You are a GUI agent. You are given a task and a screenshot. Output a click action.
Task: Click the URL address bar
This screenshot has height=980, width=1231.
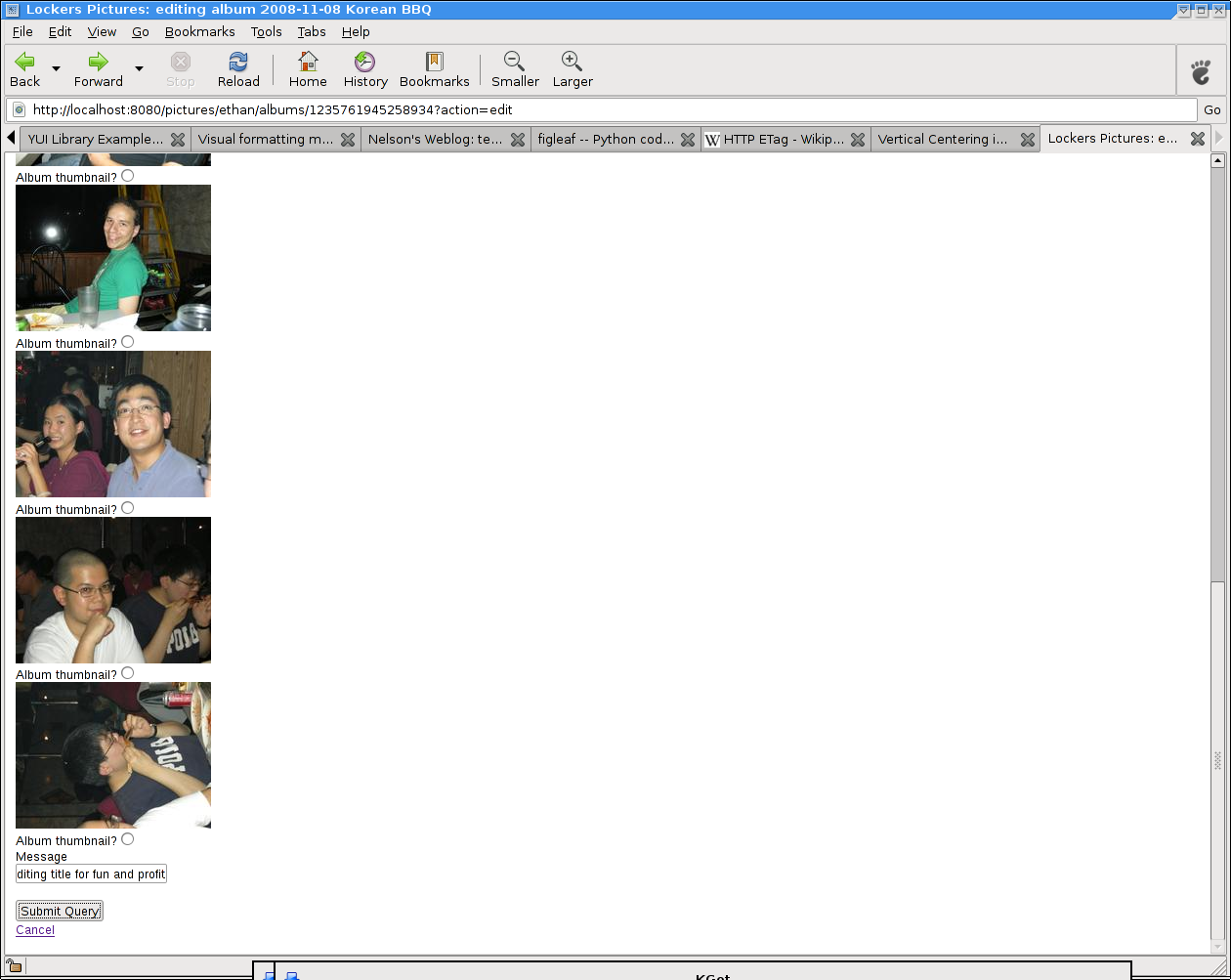point(602,109)
